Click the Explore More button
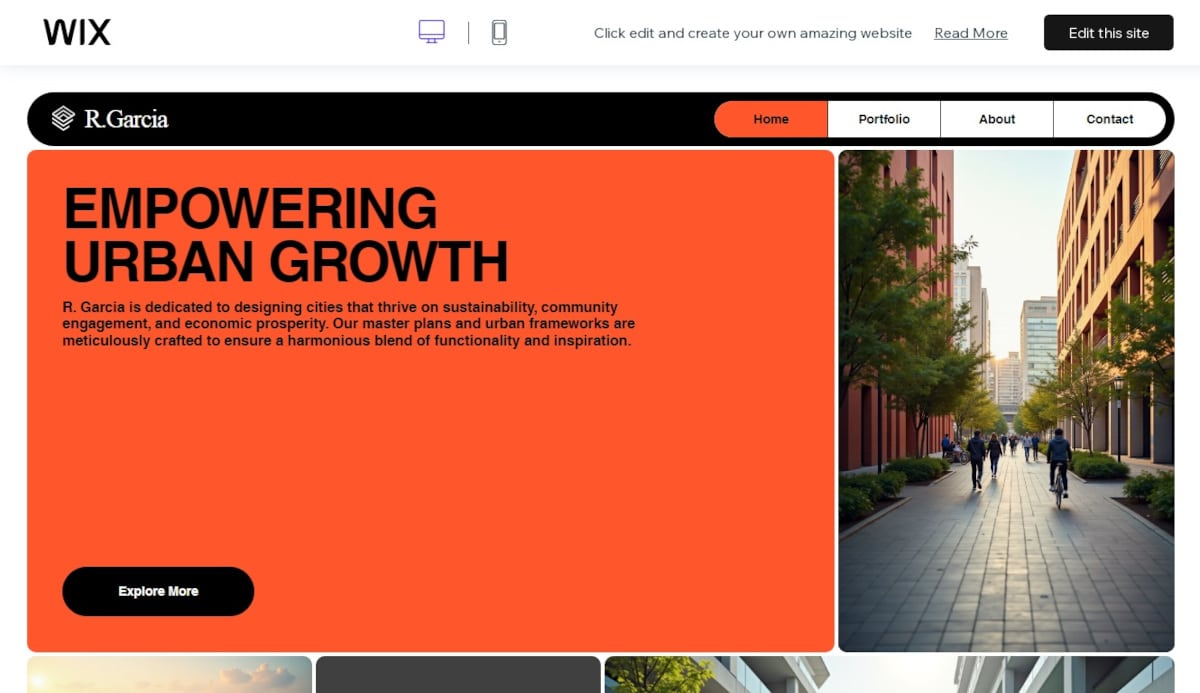Screen dimensions: 1200x693 [x=158, y=591]
